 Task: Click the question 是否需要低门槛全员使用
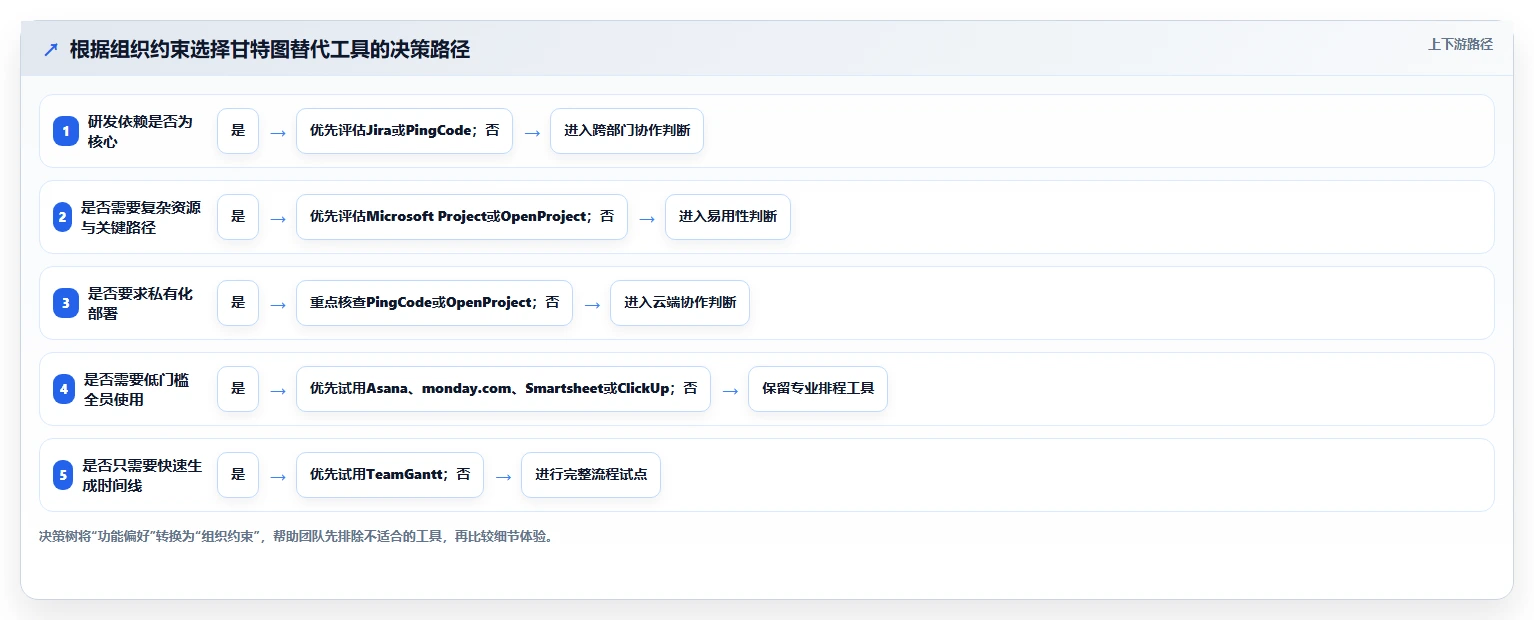pos(137,389)
